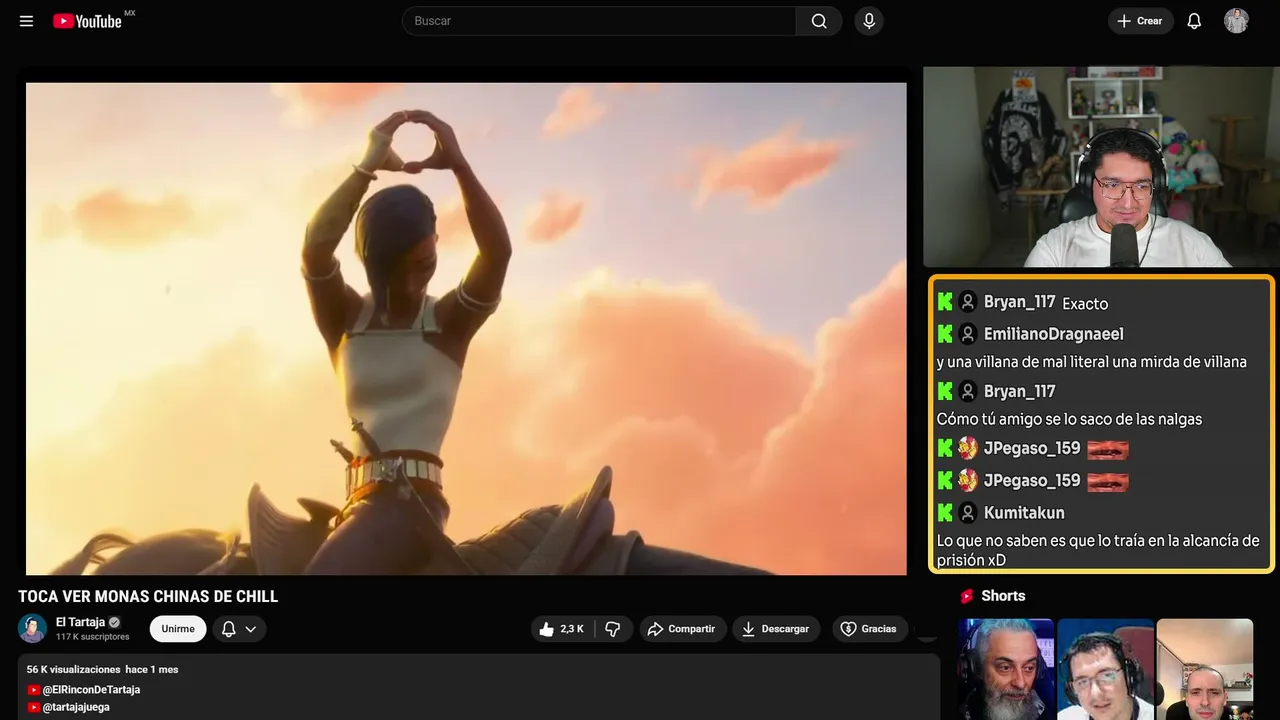Download the video with Descargar
The width and height of the screenshot is (1280, 720).
(776, 629)
